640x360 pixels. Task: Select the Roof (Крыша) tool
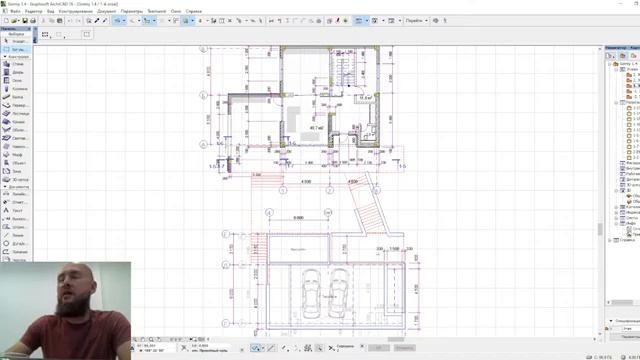click(16, 122)
